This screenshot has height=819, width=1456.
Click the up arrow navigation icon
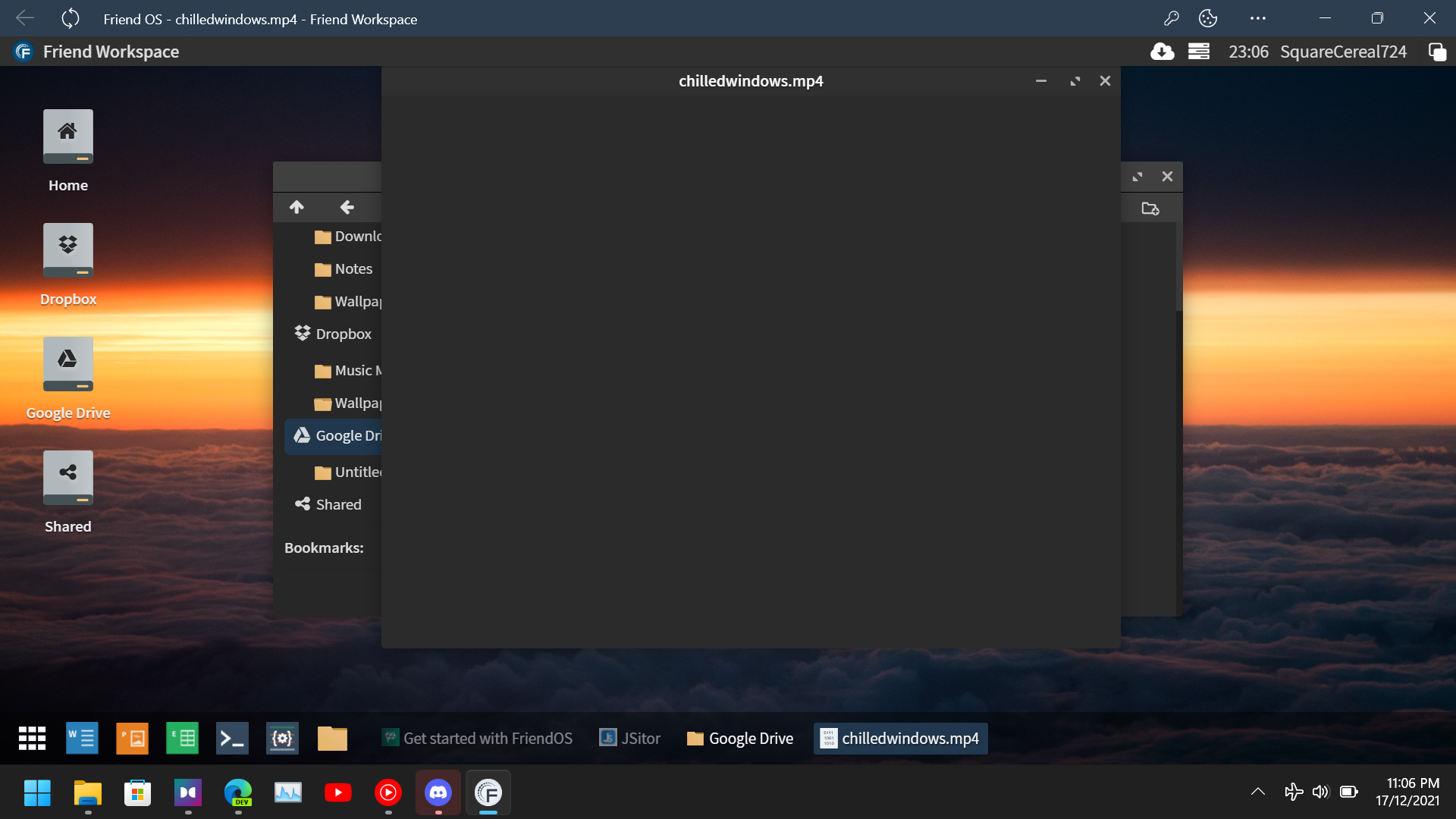tap(297, 207)
